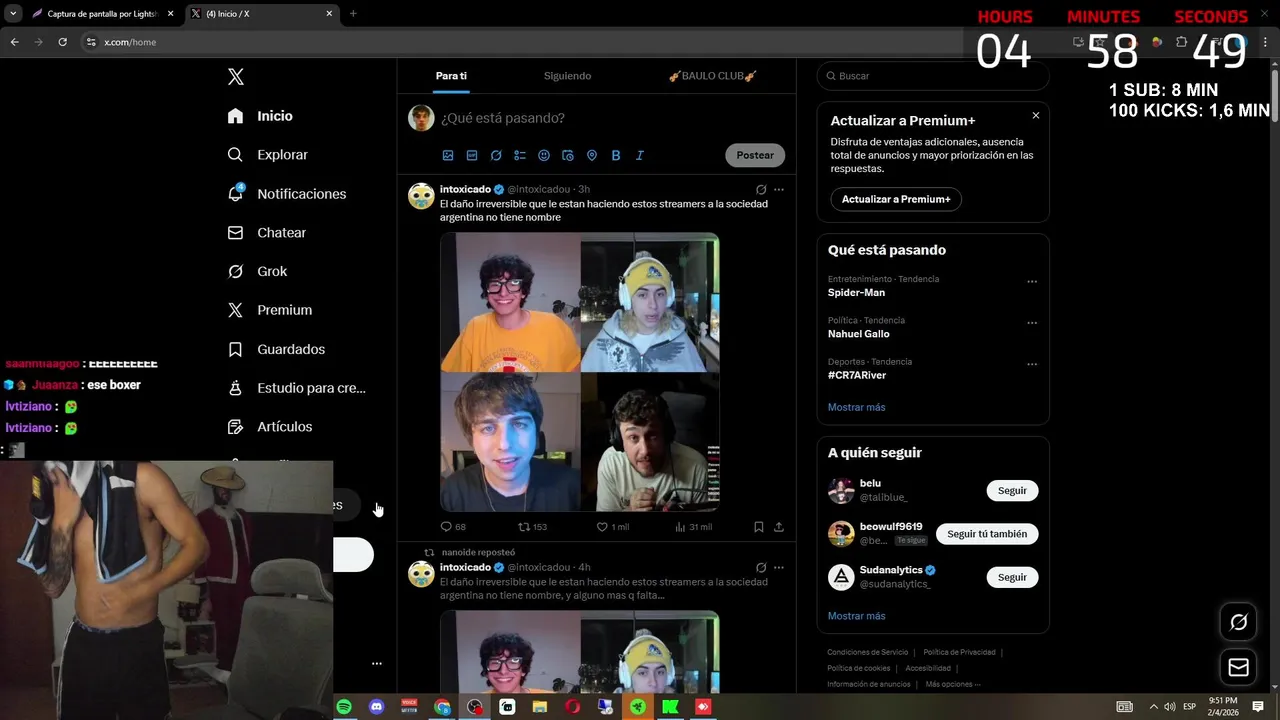This screenshot has height=720, width=1280.
Task: Open floating Grok button
Action: coord(1238,623)
